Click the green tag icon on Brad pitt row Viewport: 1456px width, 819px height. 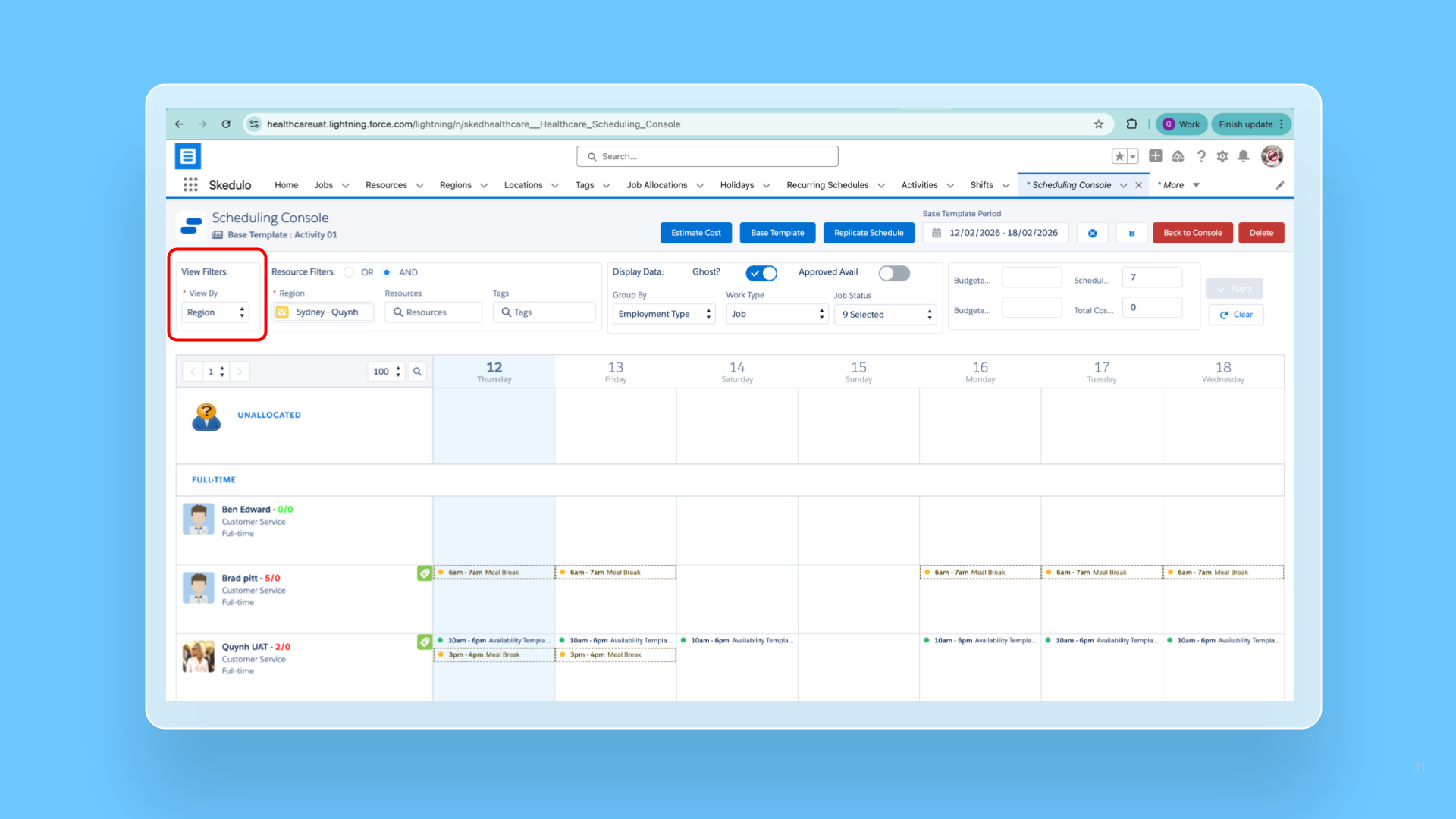425,573
